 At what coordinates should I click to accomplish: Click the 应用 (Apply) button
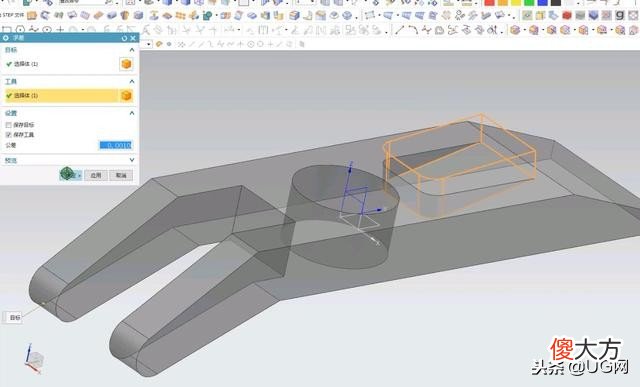coord(96,175)
